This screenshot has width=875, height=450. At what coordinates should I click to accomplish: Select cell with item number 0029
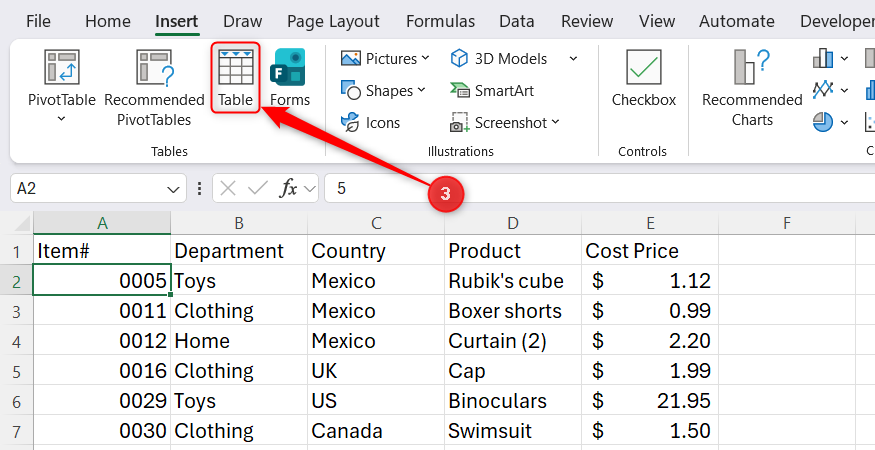pyautogui.click(x=102, y=401)
